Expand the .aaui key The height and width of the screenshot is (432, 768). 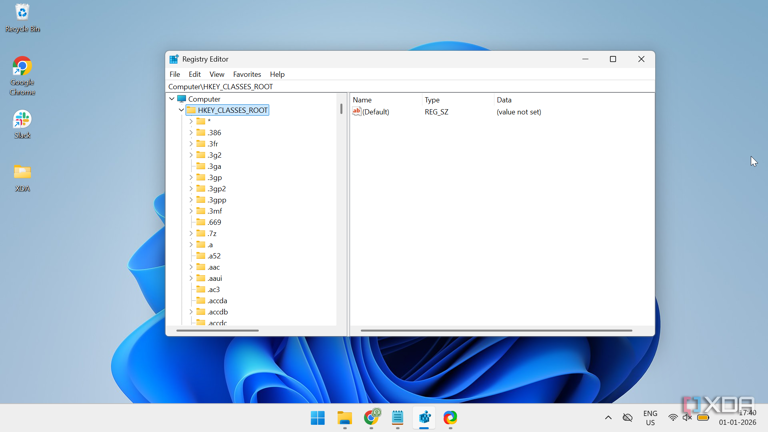coord(191,278)
